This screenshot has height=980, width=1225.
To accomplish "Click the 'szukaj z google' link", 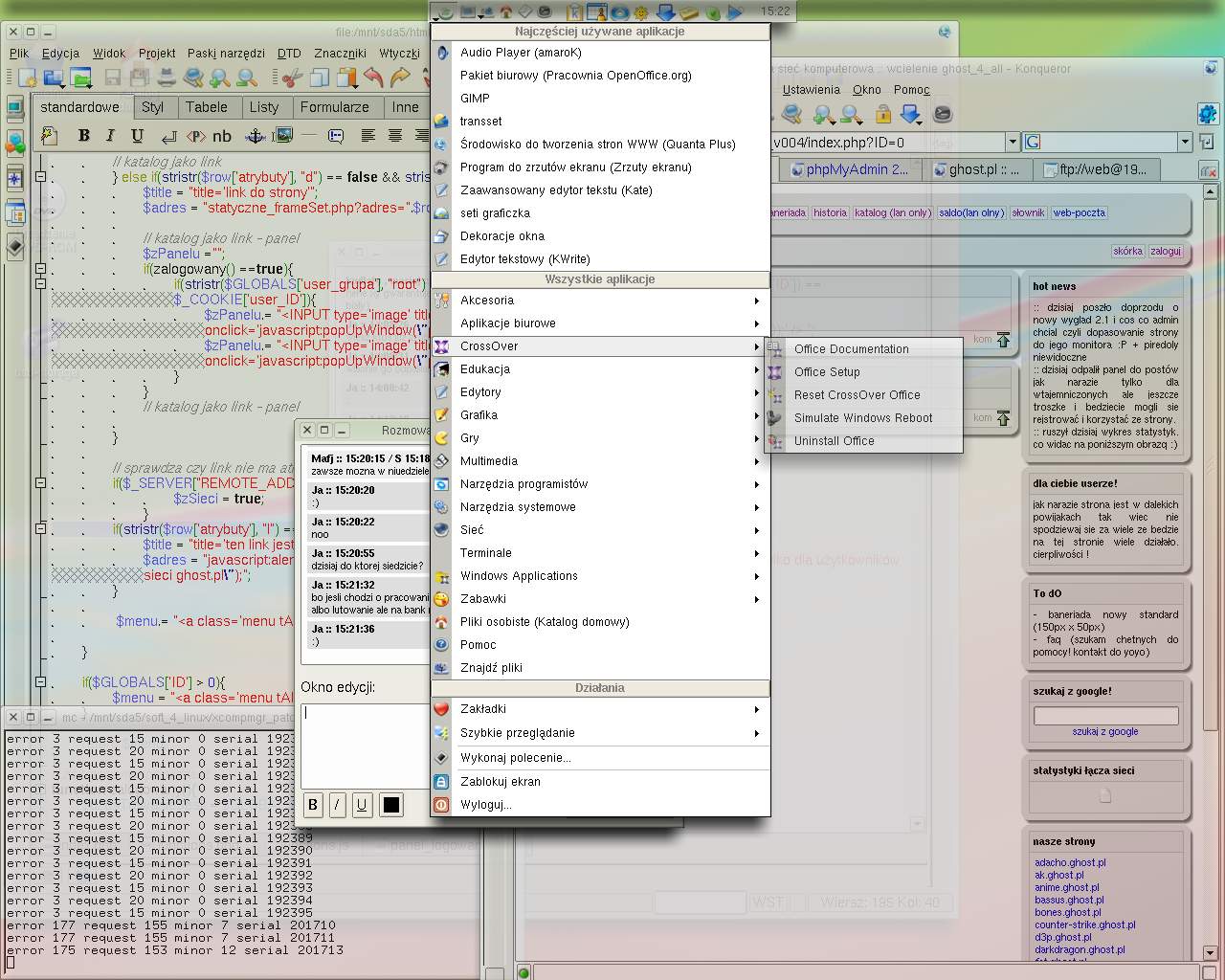I will [1105, 731].
